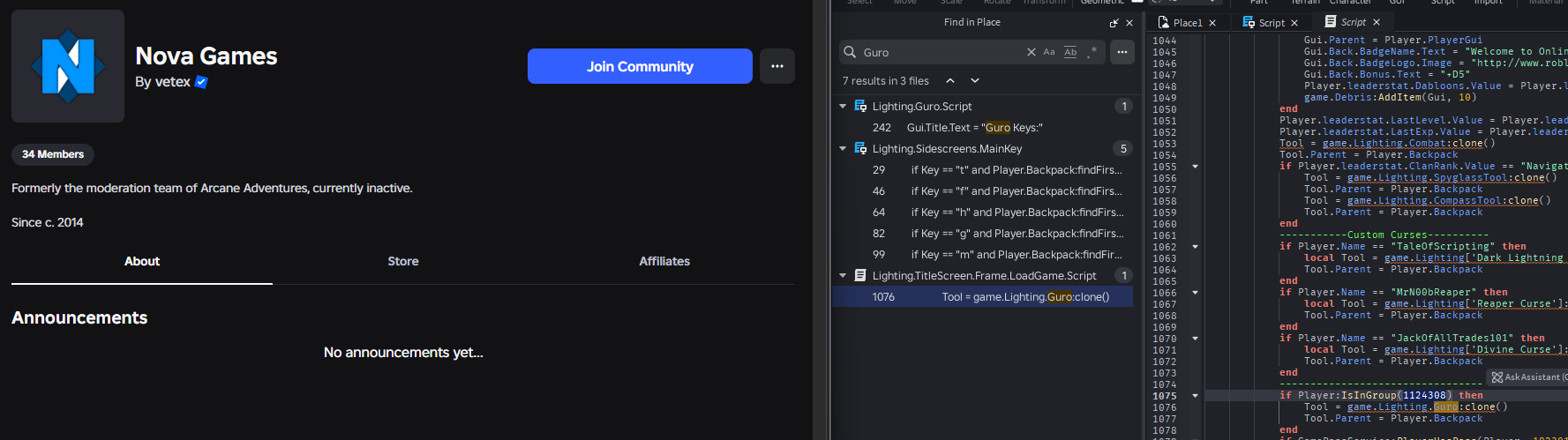This screenshot has width=1568, height=440.
Task: Switch to the Place1 editor tab
Action: [x=1186, y=23]
